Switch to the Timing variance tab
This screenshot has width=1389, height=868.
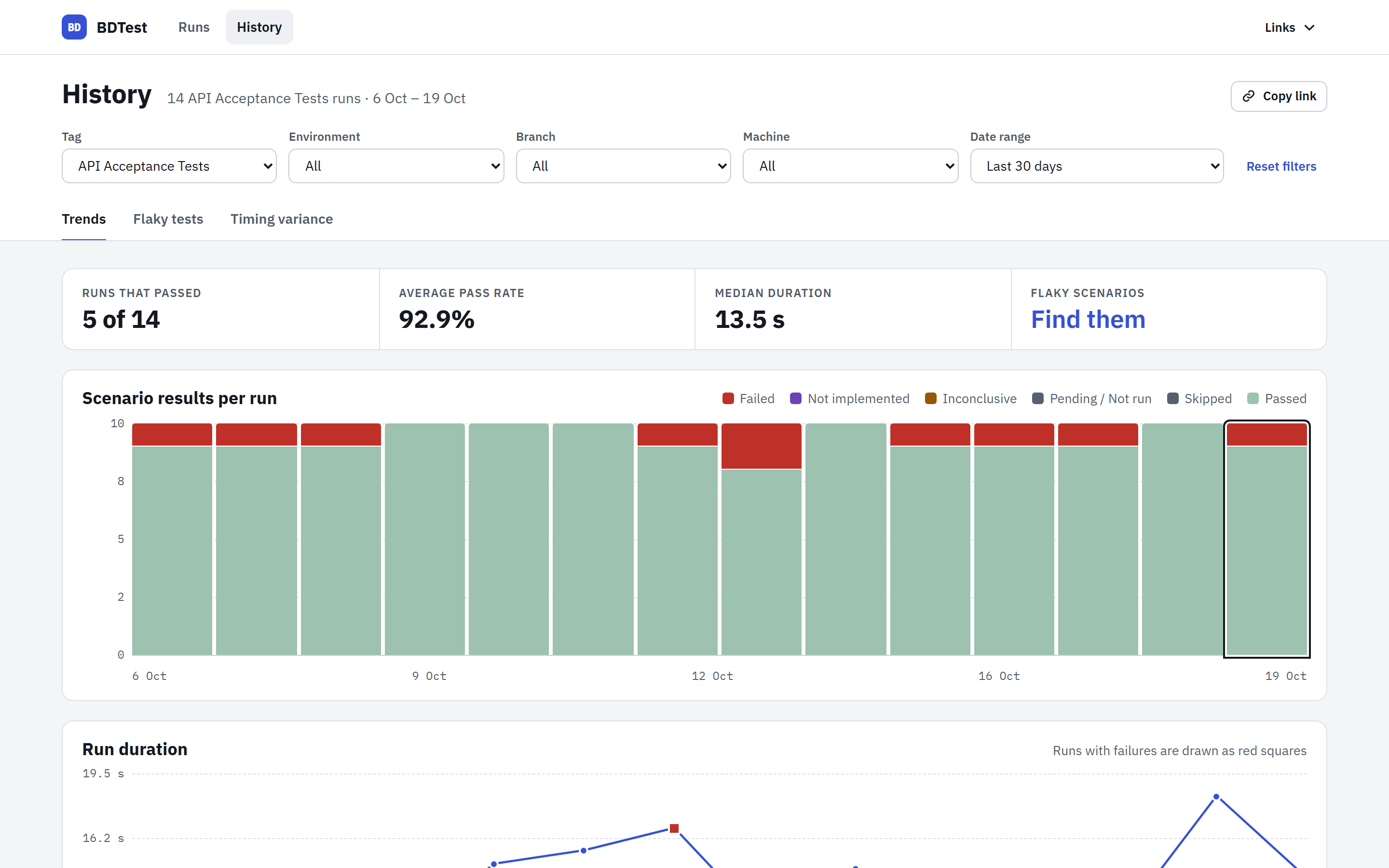282,219
